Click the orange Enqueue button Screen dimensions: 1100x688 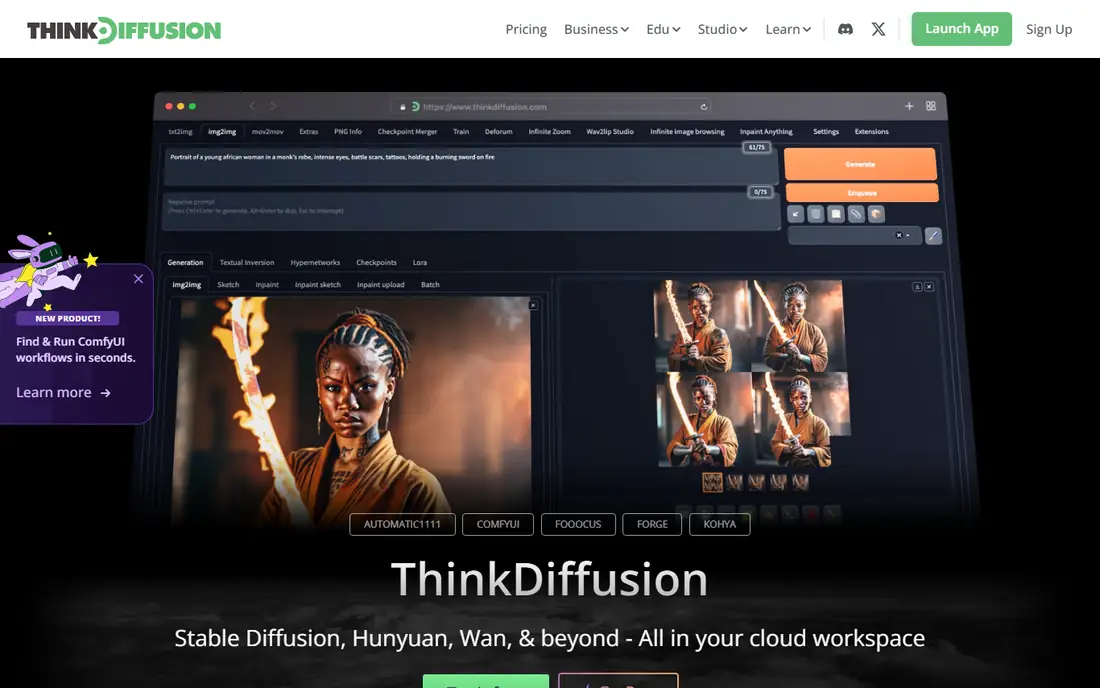tap(861, 193)
